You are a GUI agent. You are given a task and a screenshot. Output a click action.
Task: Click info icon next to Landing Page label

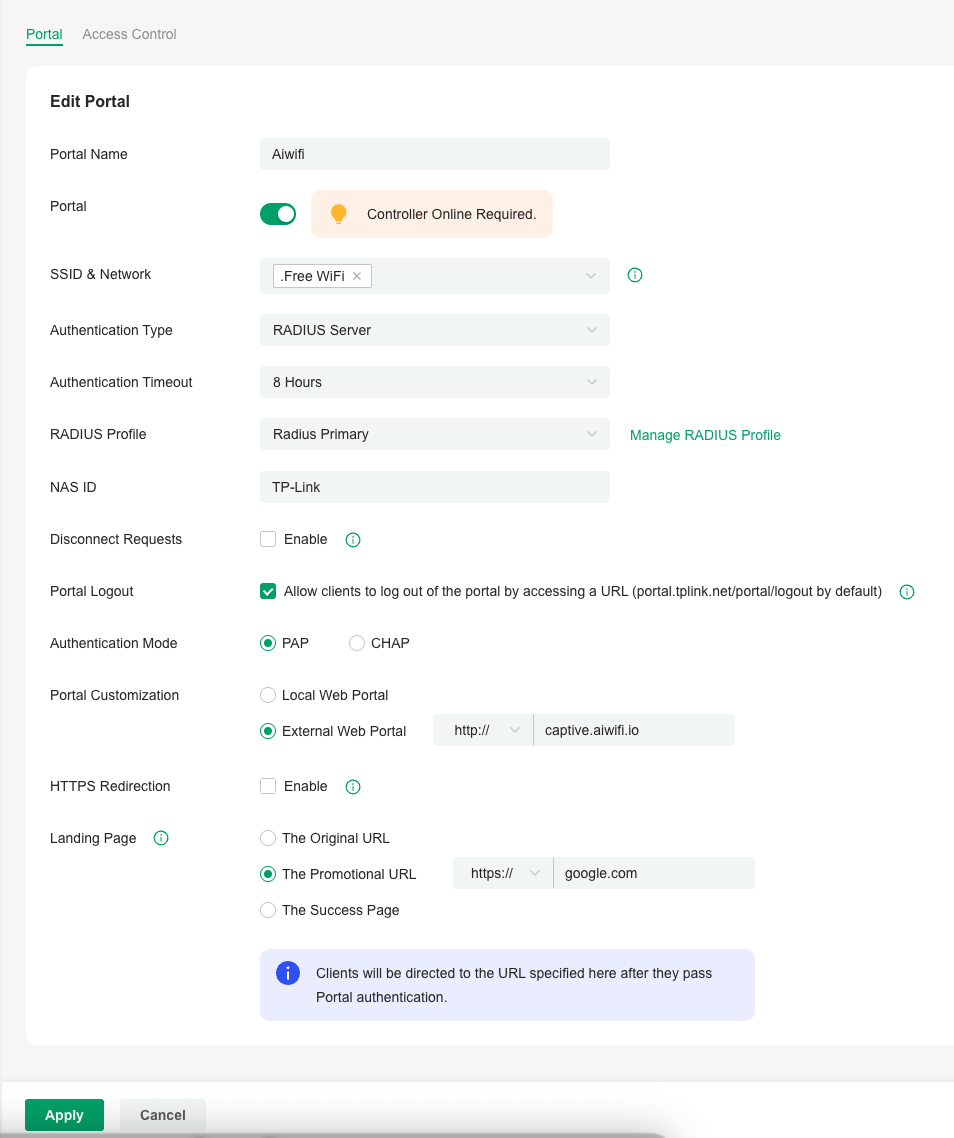pyautogui.click(x=161, y=838)
